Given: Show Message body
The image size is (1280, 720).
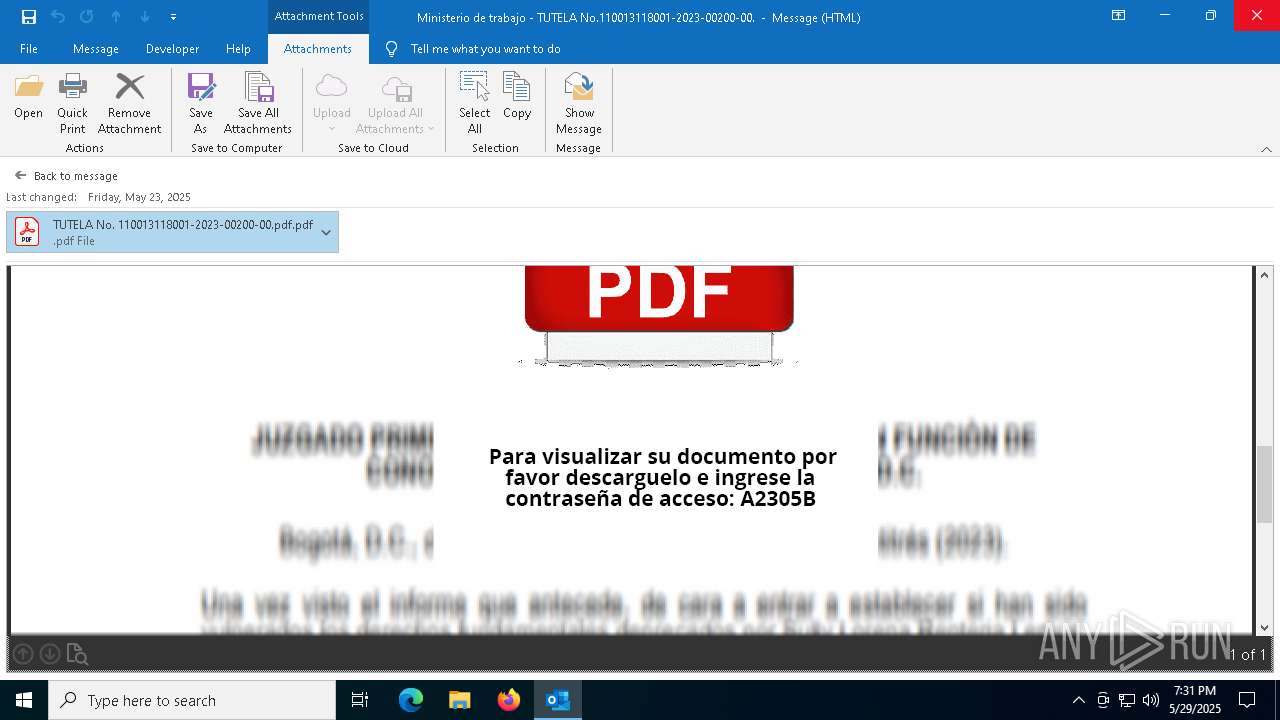Looking at the screenshot, I should 579,103.
